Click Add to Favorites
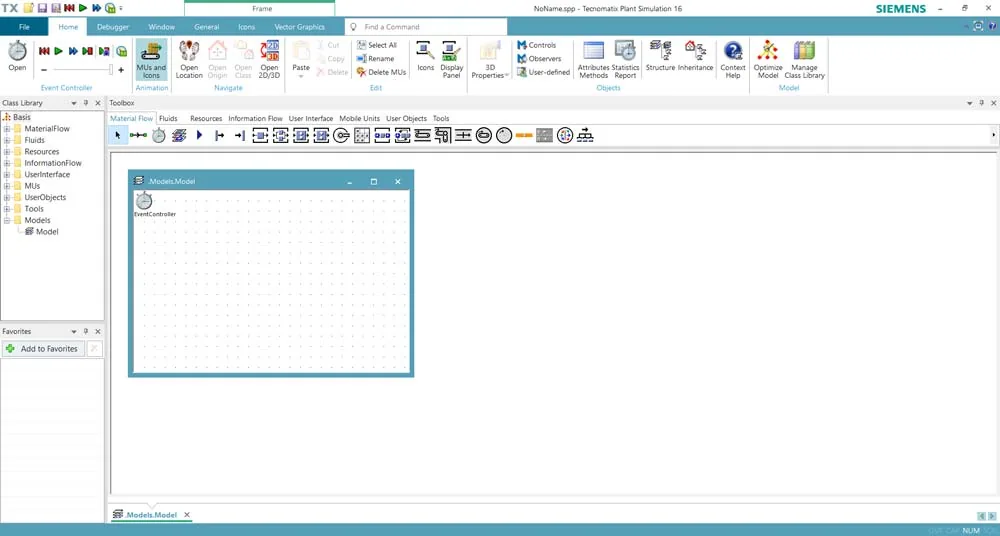1000x536 pixels. (x=43, y=348)
